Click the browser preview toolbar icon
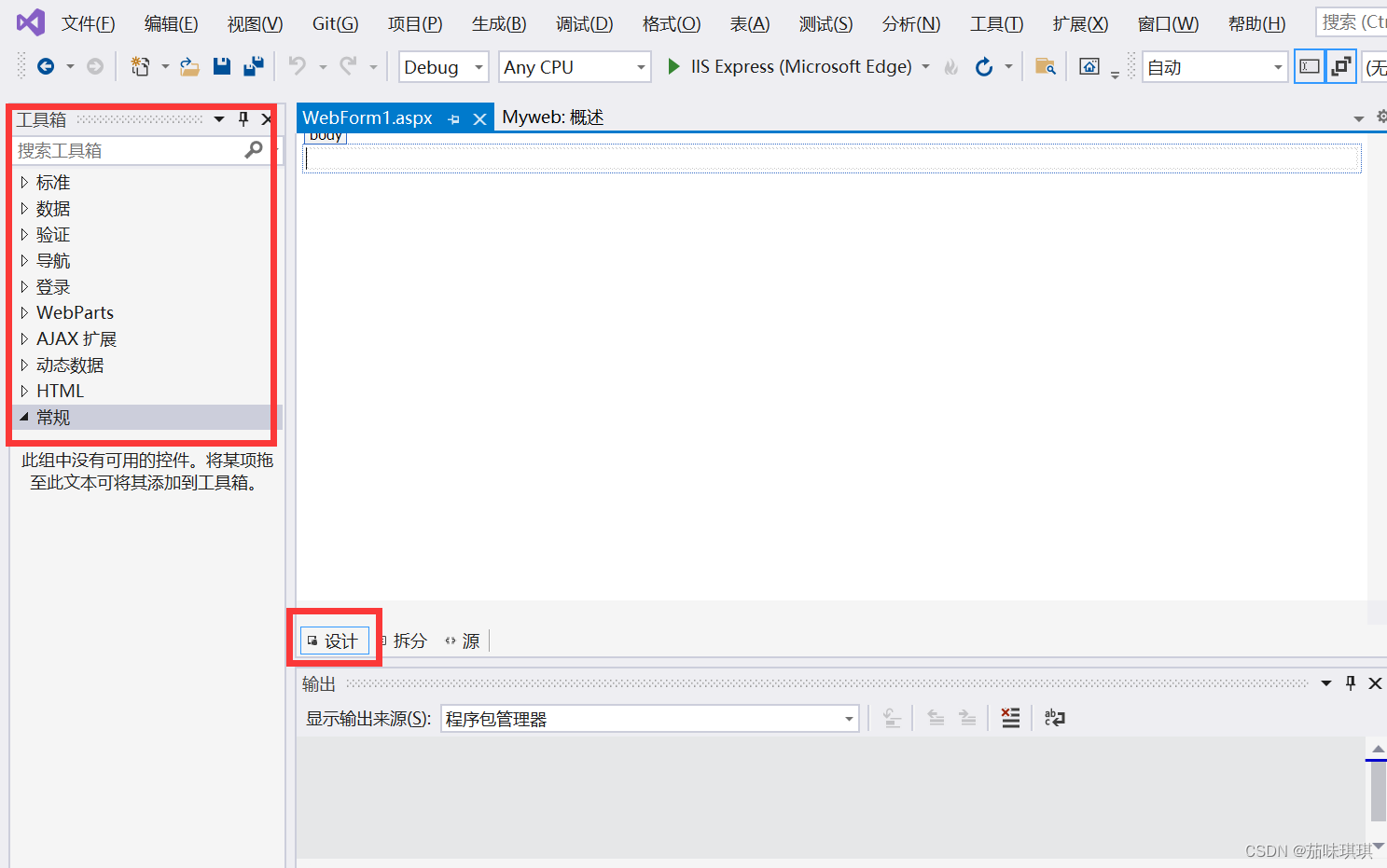 [x=1089, y=66]
